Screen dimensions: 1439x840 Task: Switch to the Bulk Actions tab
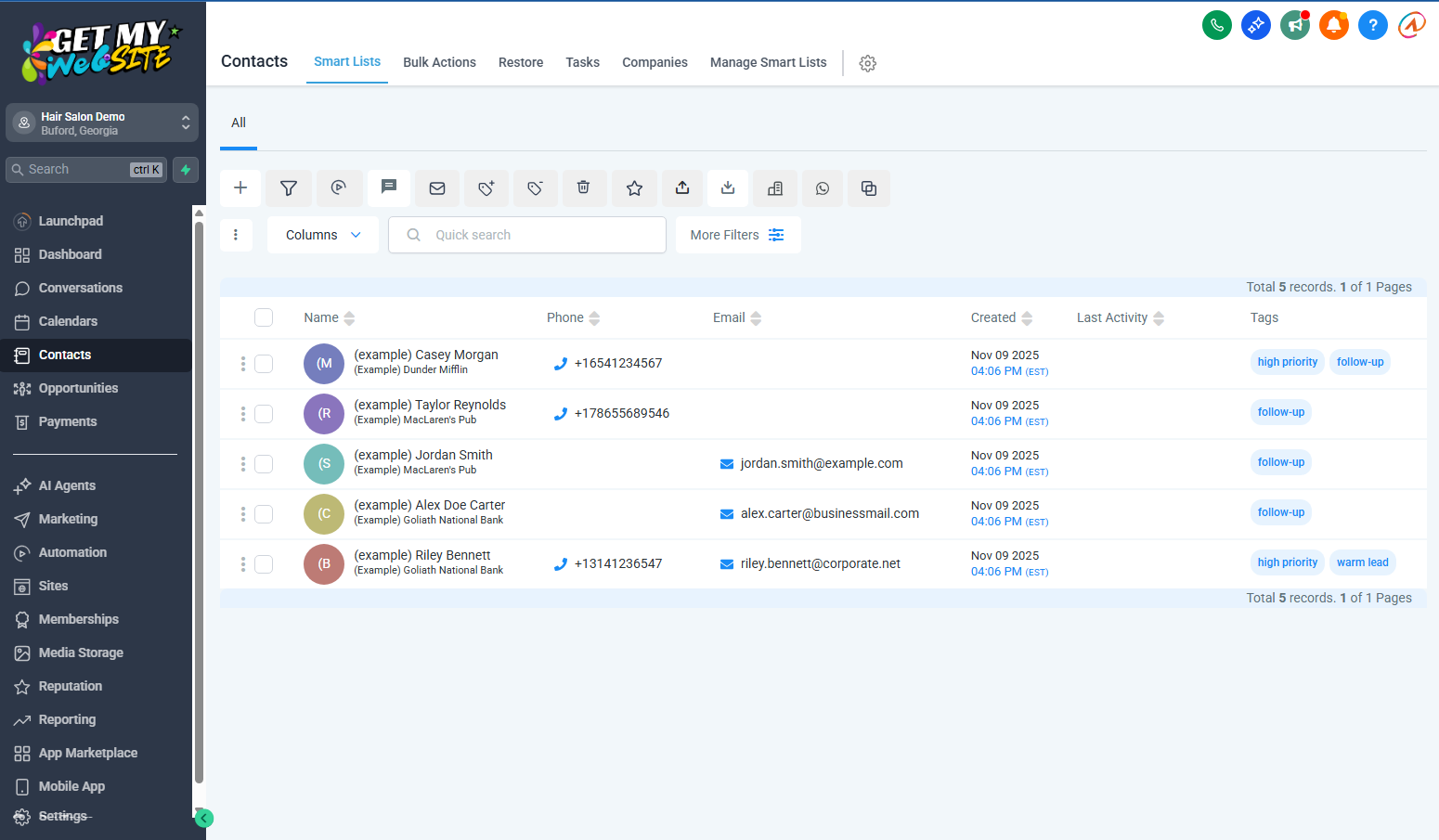[439, 62]
